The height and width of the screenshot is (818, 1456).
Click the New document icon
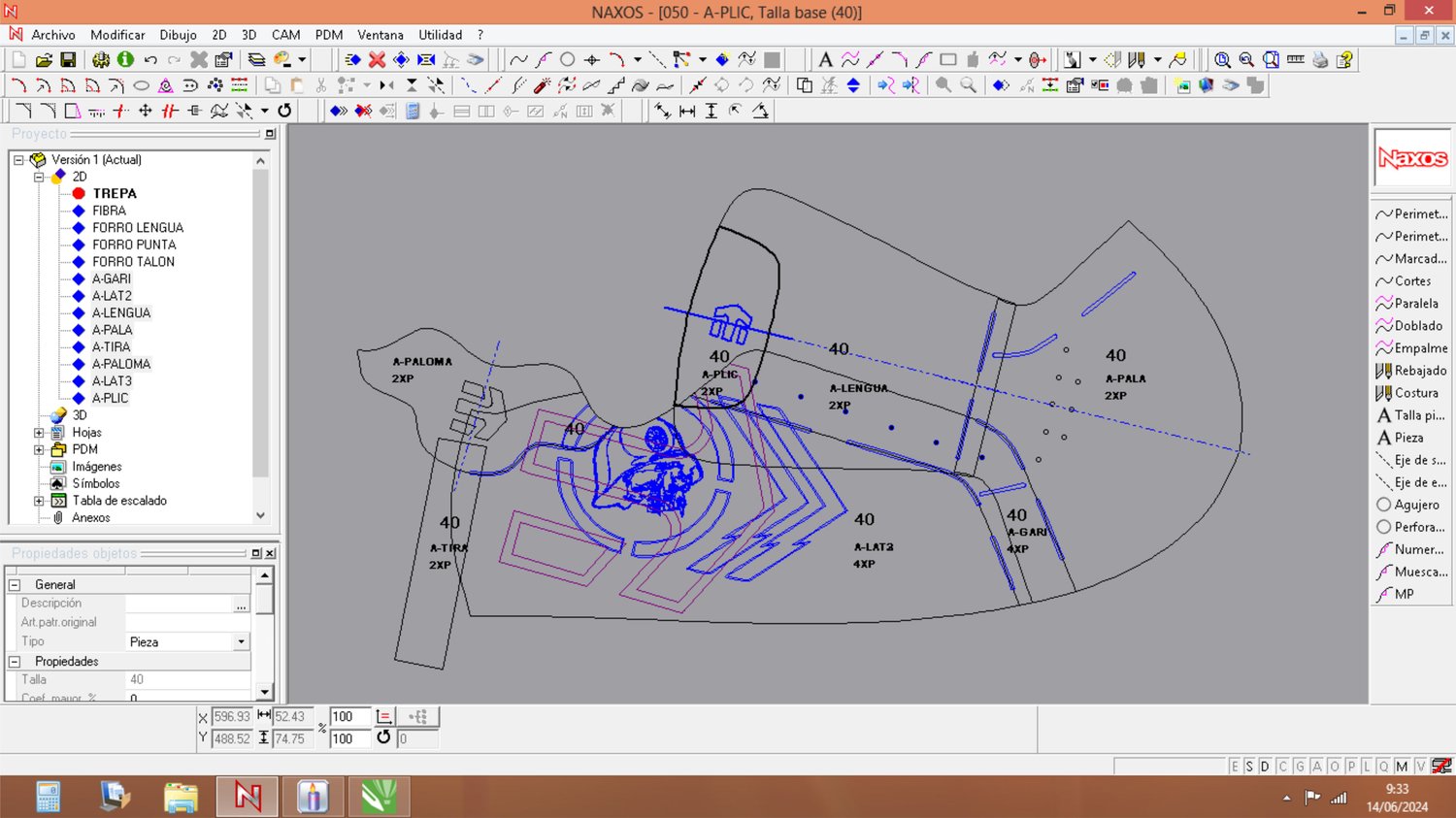click(18, 60)
